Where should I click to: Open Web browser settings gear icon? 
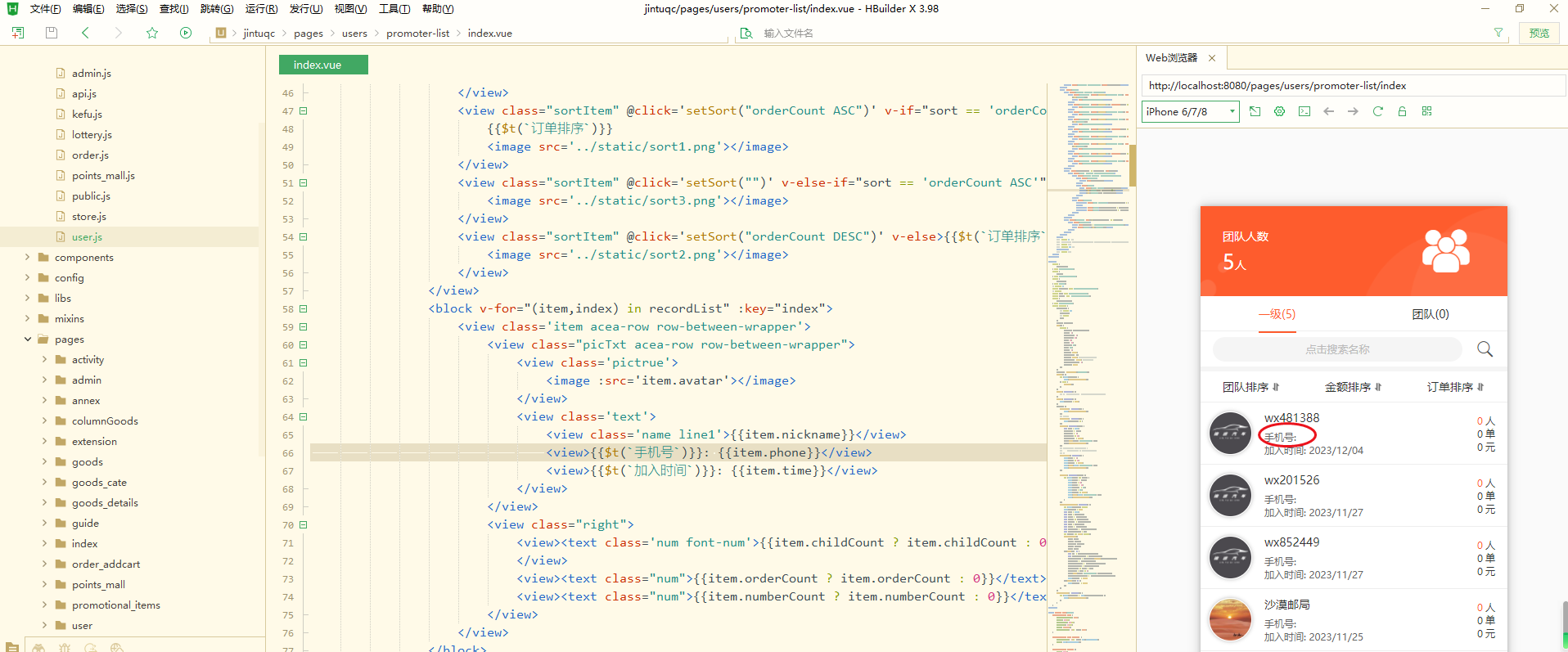pyautogui.click(x=1280, y=111)
